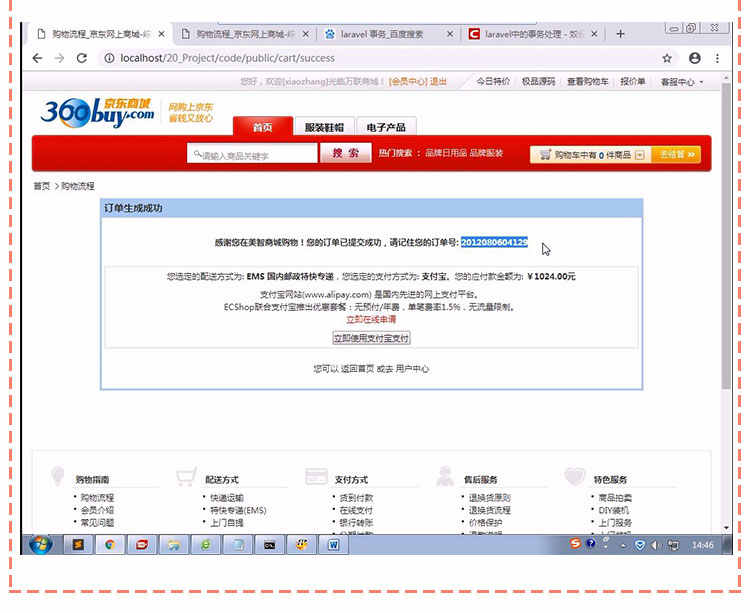750x613 pixels.
Task: Open the 服装鞋帽 category tab
Action: tap(324, 127)
